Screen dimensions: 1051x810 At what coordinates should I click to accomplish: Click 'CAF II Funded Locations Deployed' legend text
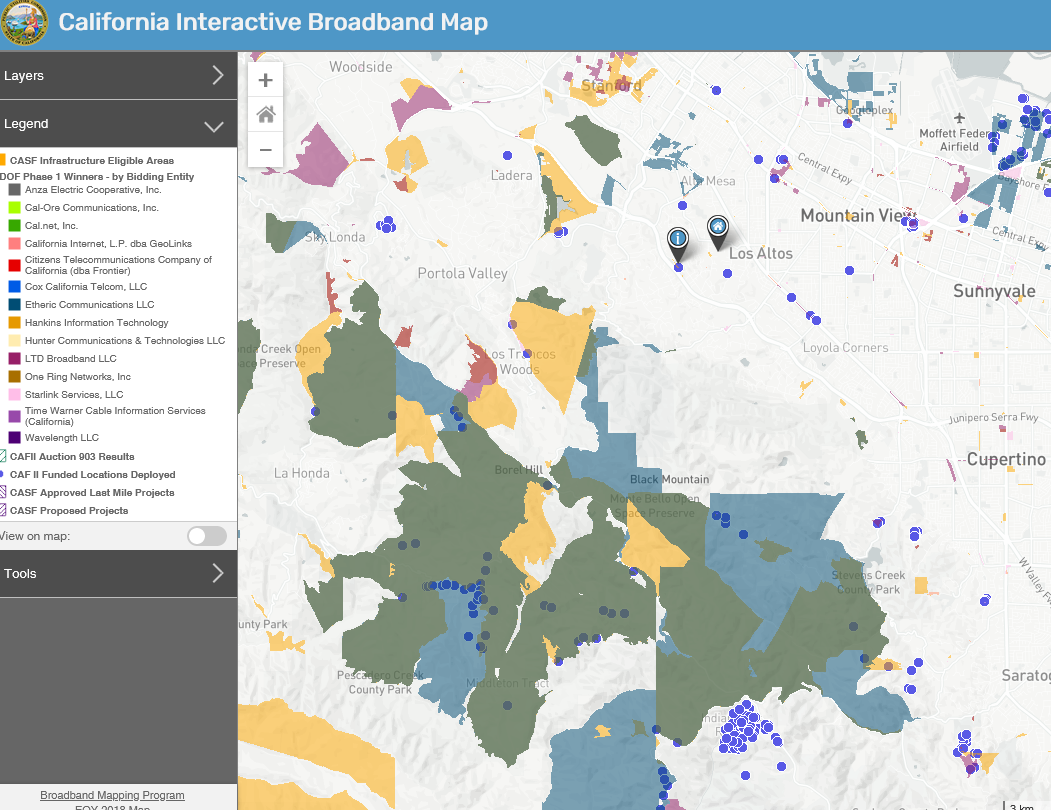click(92, 474)
